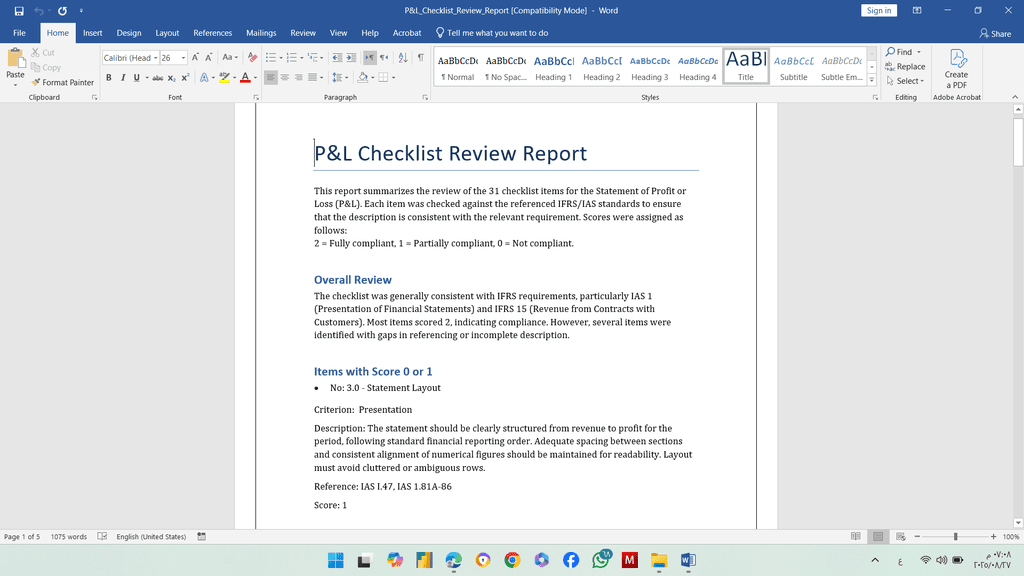
Task: Open the spelling proofing status icon
Action: pyautogui.click(x=103, y=536)
